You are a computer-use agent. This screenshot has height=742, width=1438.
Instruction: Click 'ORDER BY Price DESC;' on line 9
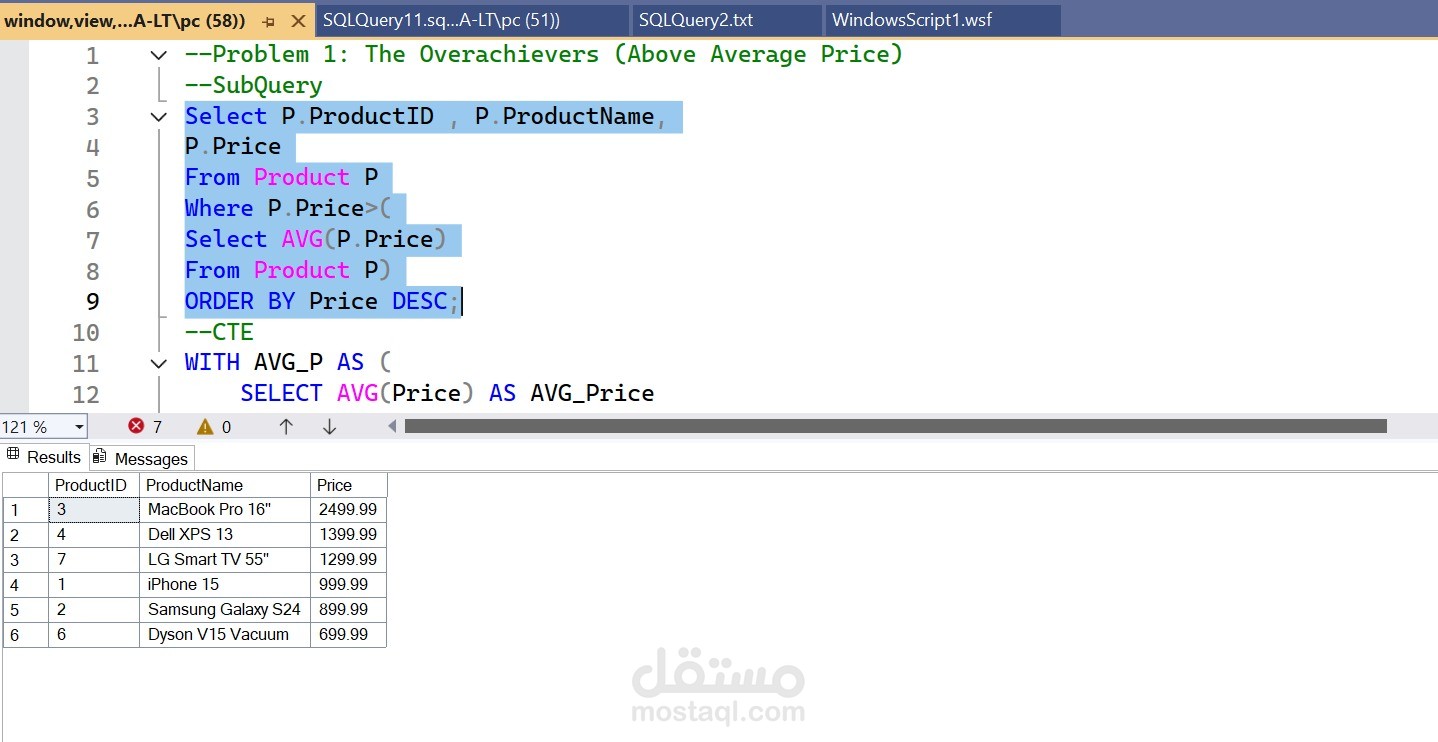click(323, 301)
